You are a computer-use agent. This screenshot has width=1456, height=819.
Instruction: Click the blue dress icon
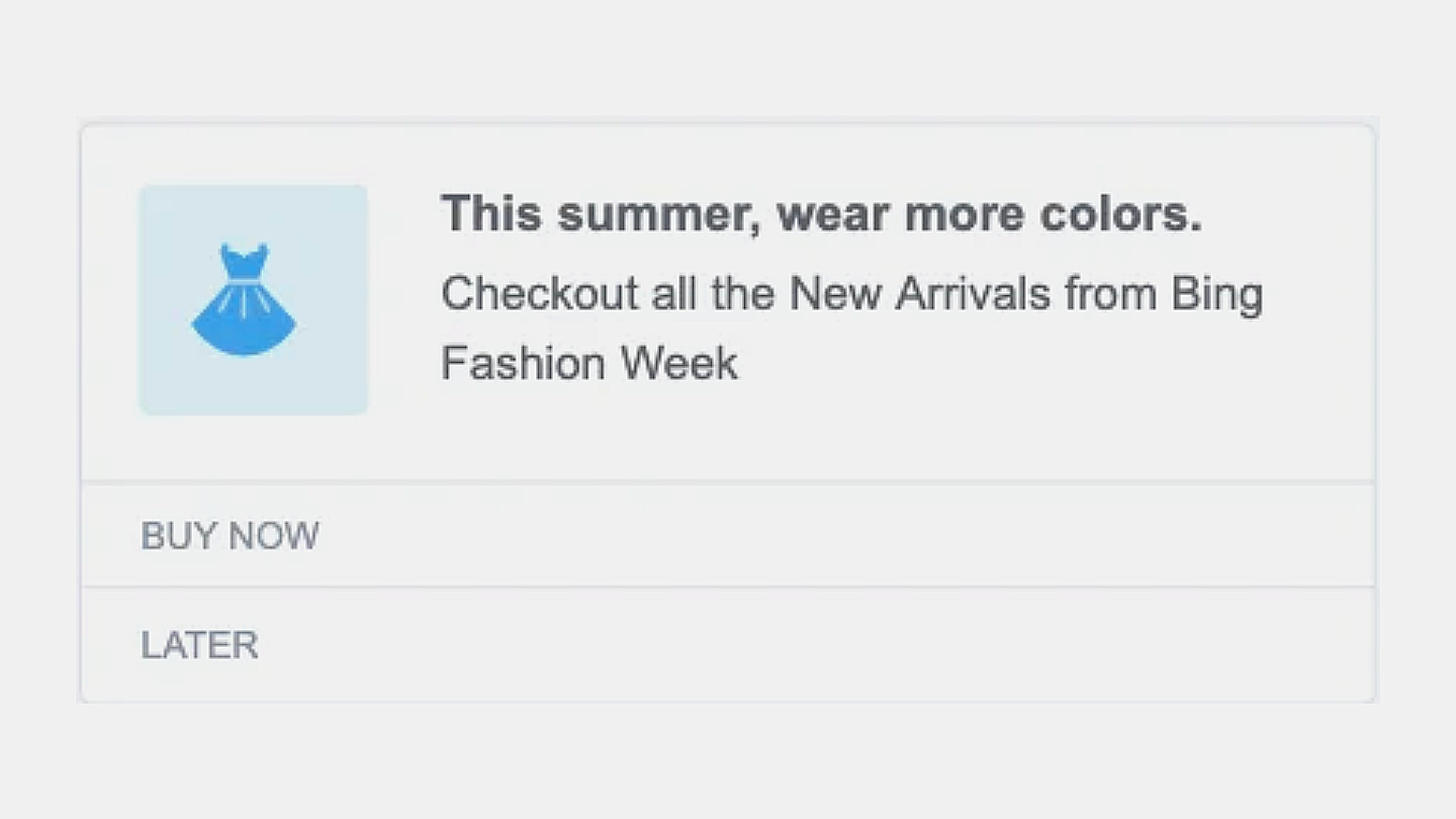244,299
